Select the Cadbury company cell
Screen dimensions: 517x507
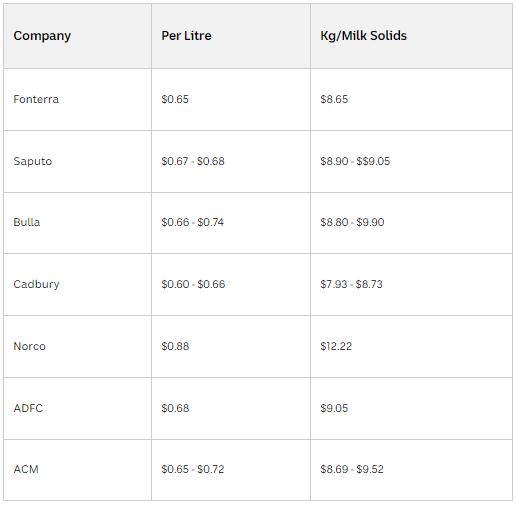tap(77, 284)
